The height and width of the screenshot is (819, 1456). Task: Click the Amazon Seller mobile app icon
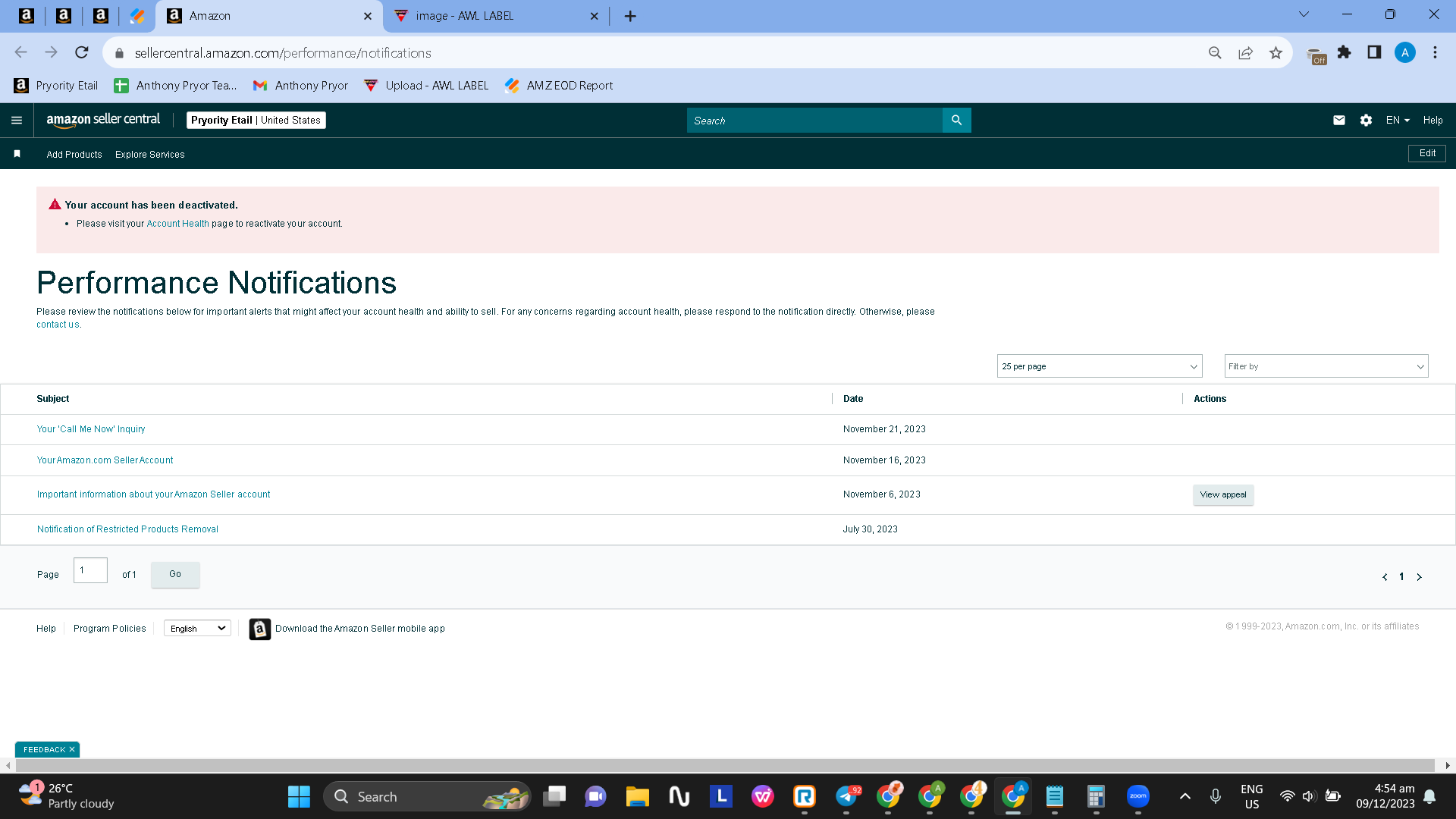[259, 629]
